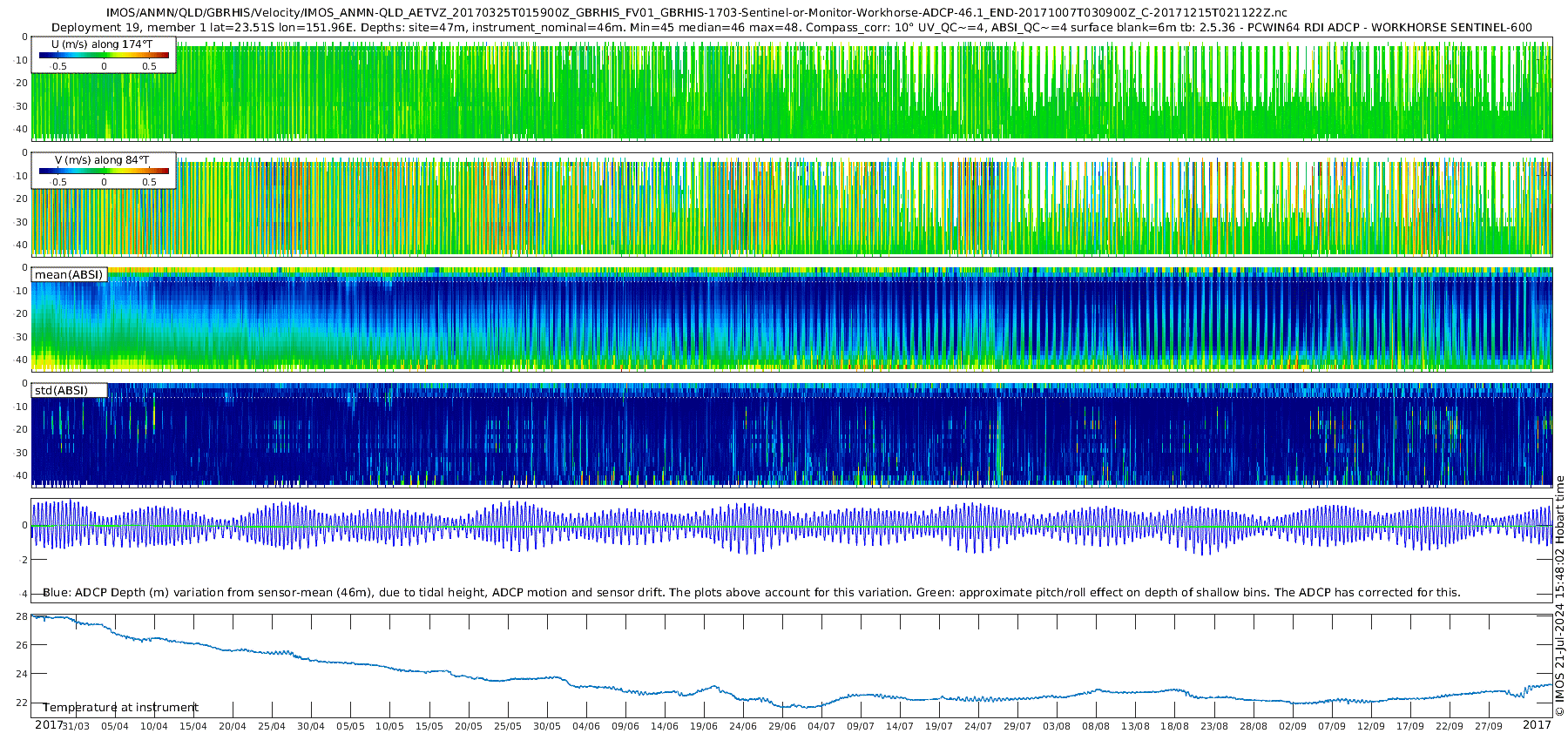This screenshot has width=1568, height=740.
Task: Click the '19/07' date tick label
Action: 939,726
